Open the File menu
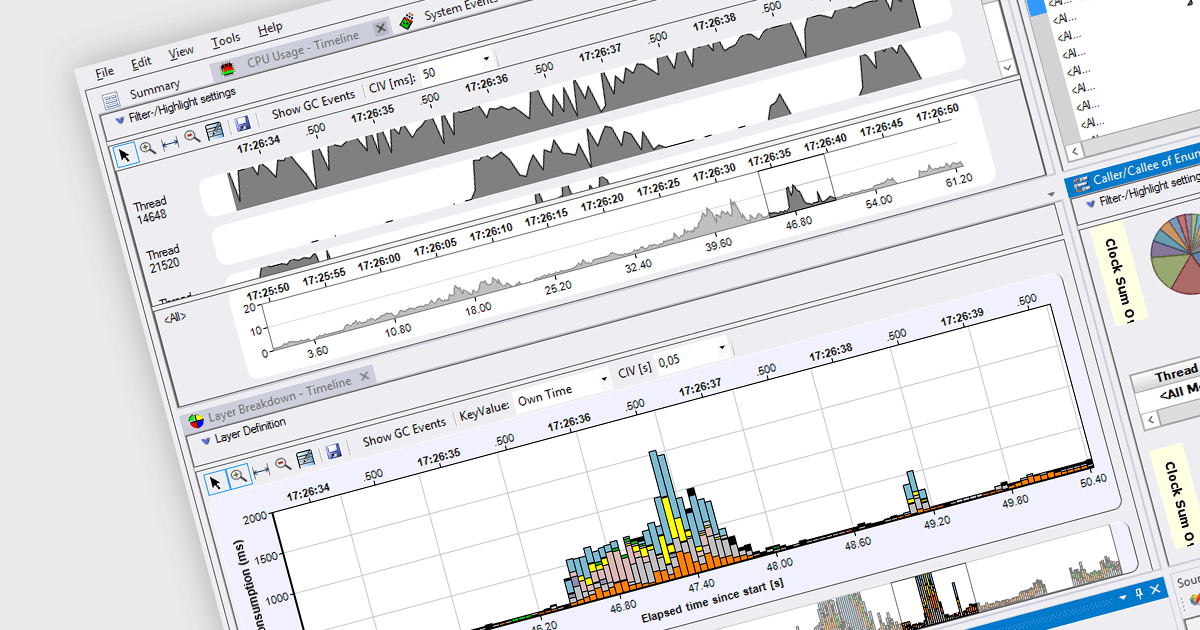This screenshot has height=630, width=1200. tap(105, 73)
